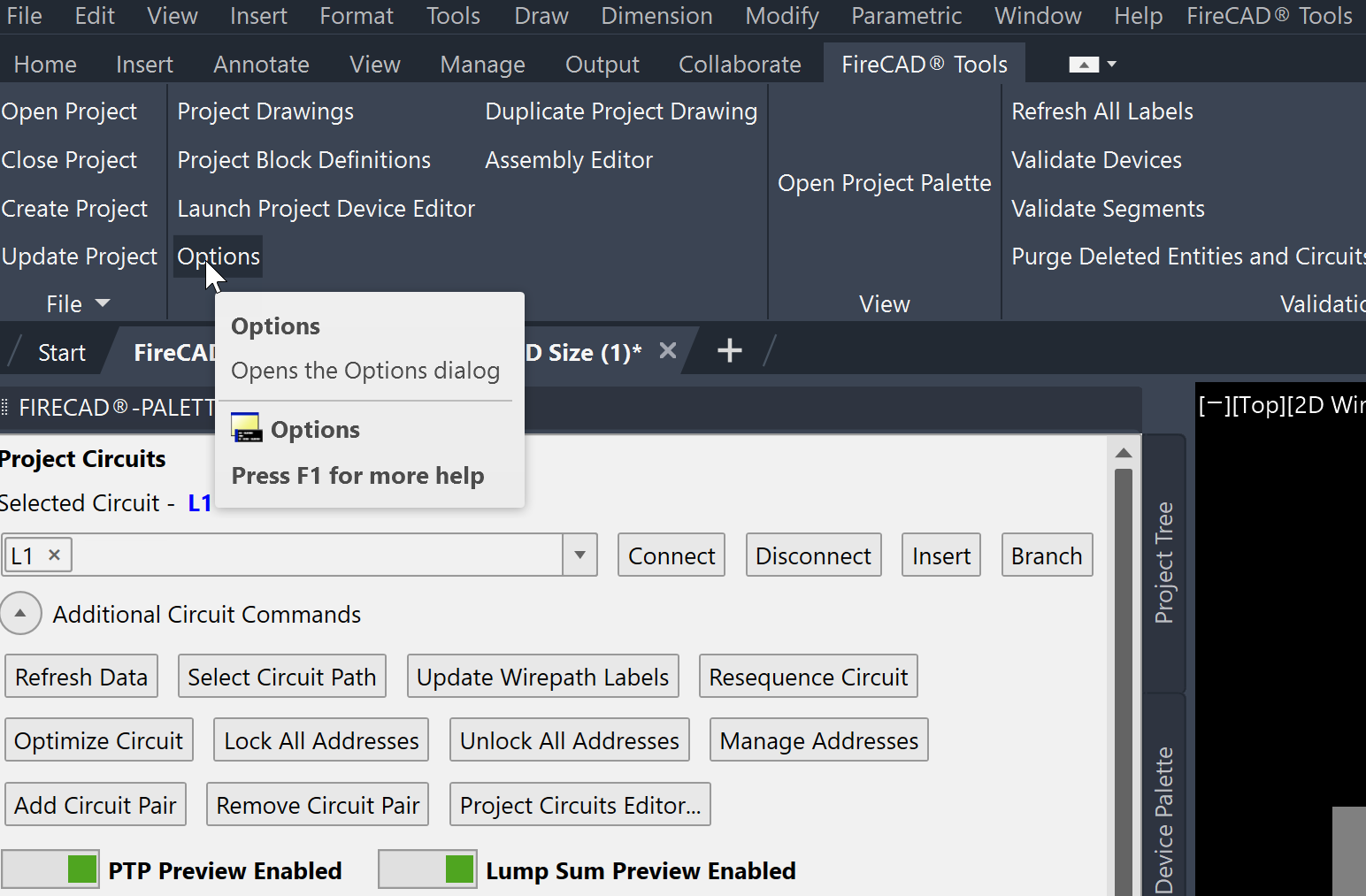Screen dimensions: 1366x896
Task: Switch to the Manage ribbon tab
Action: pos(482,64)
